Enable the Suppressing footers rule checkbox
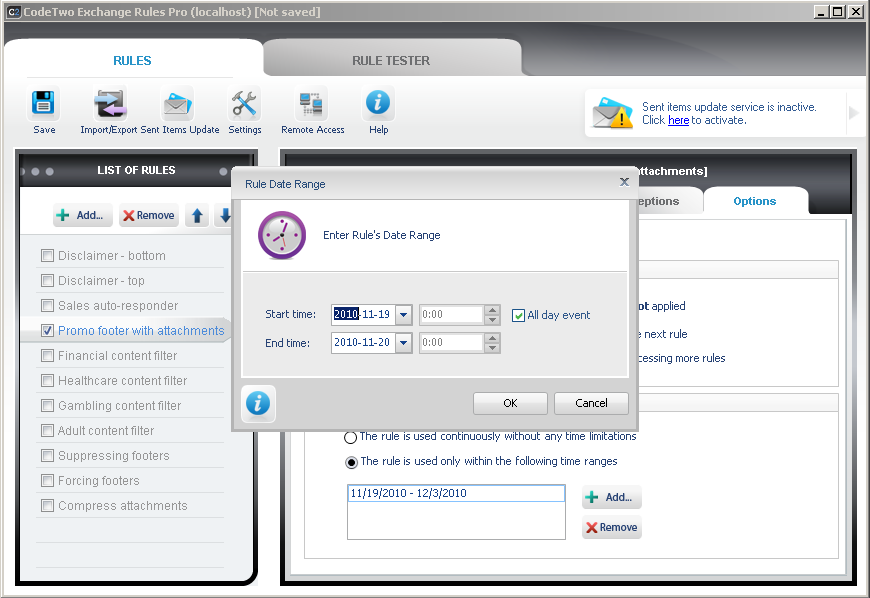Viewport: 870px width, 598px height. 47,455
